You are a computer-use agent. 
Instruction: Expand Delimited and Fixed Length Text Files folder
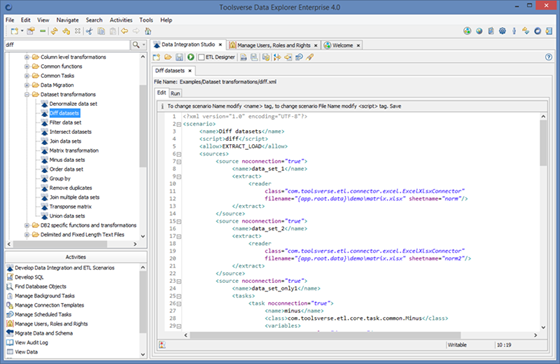pyautogui.click(x=27, y=235)
